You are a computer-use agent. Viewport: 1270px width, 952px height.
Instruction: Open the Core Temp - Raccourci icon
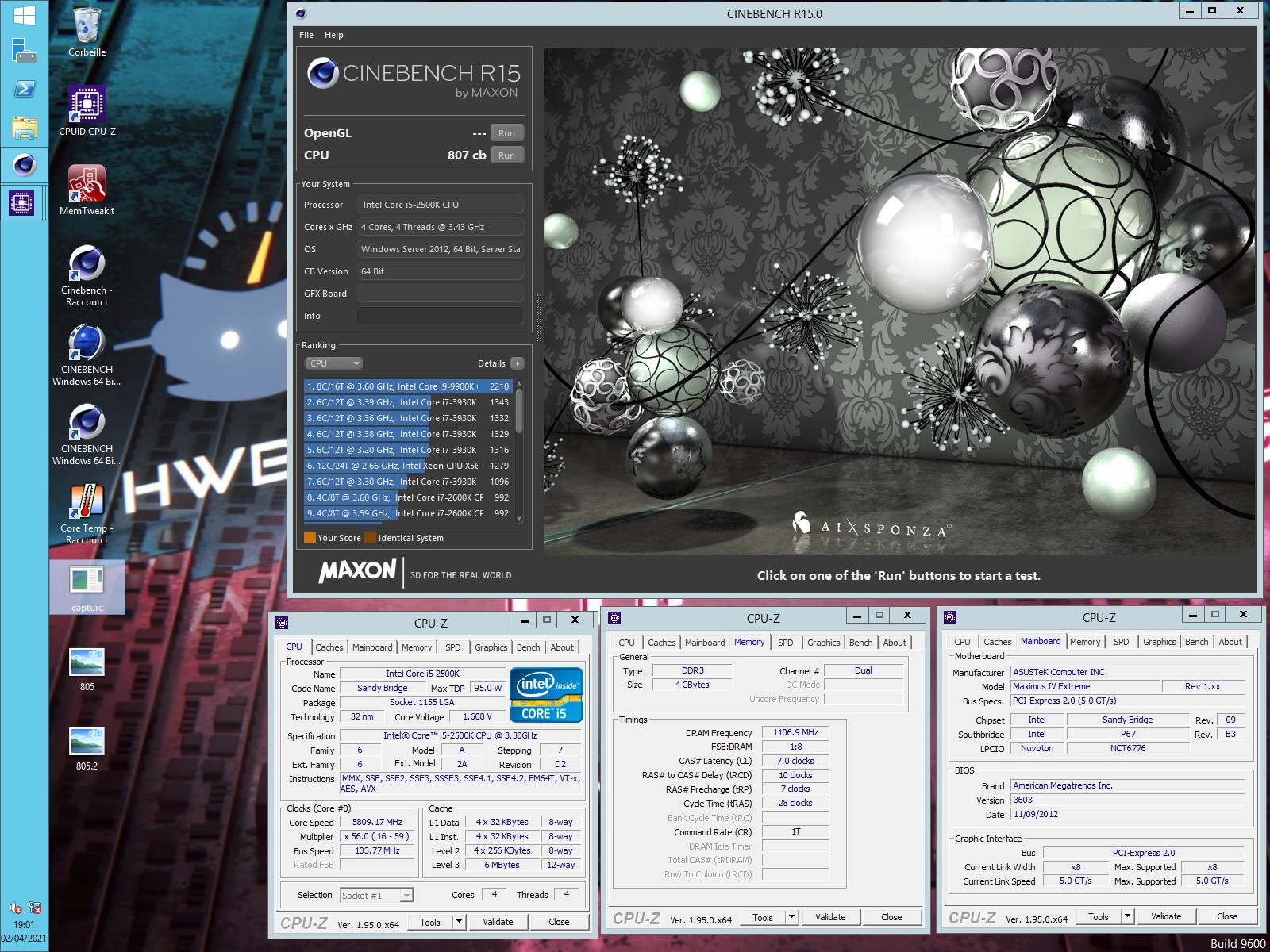[x=87, y=513]
